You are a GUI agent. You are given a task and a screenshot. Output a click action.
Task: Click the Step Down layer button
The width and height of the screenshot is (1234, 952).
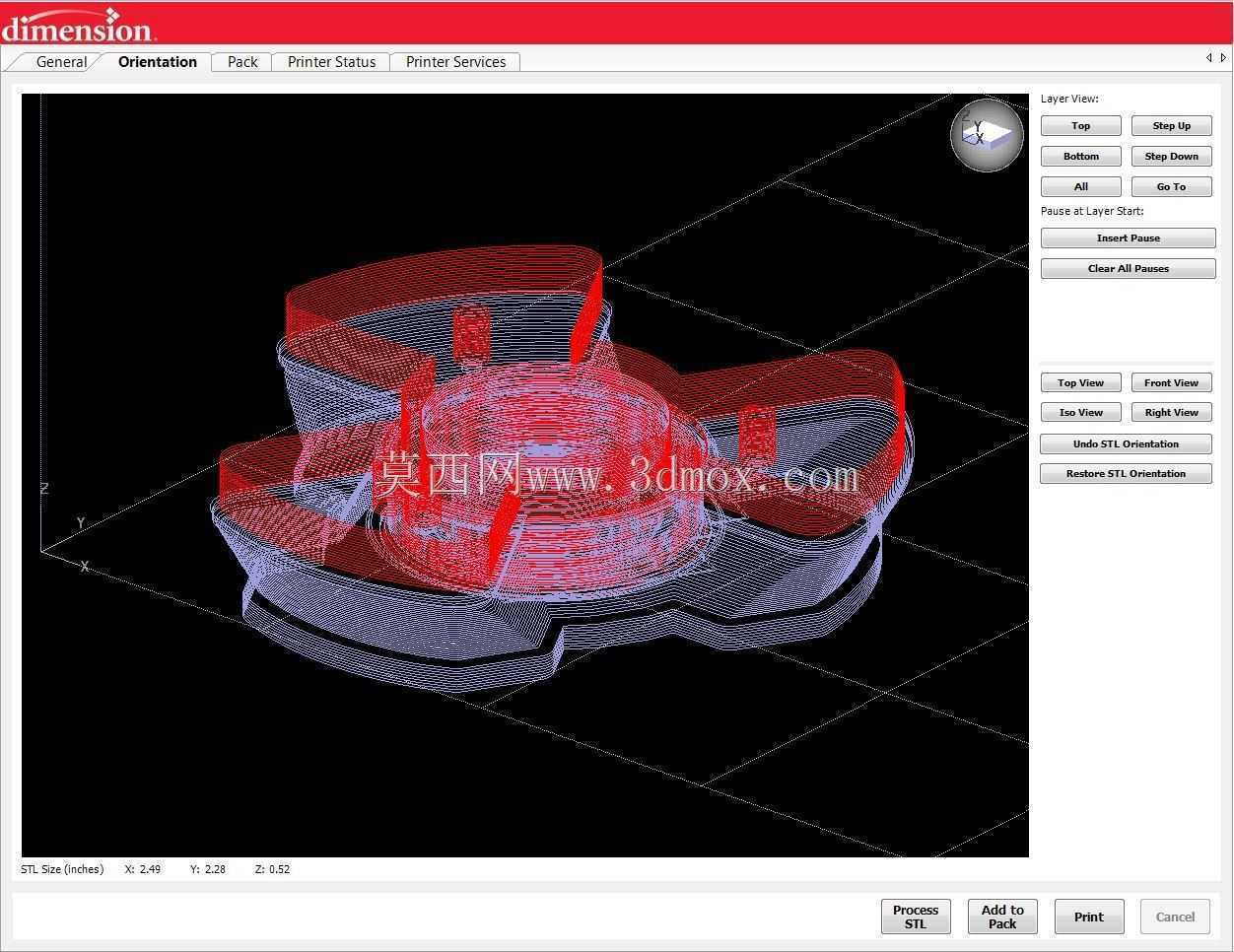pos(1172,156)
